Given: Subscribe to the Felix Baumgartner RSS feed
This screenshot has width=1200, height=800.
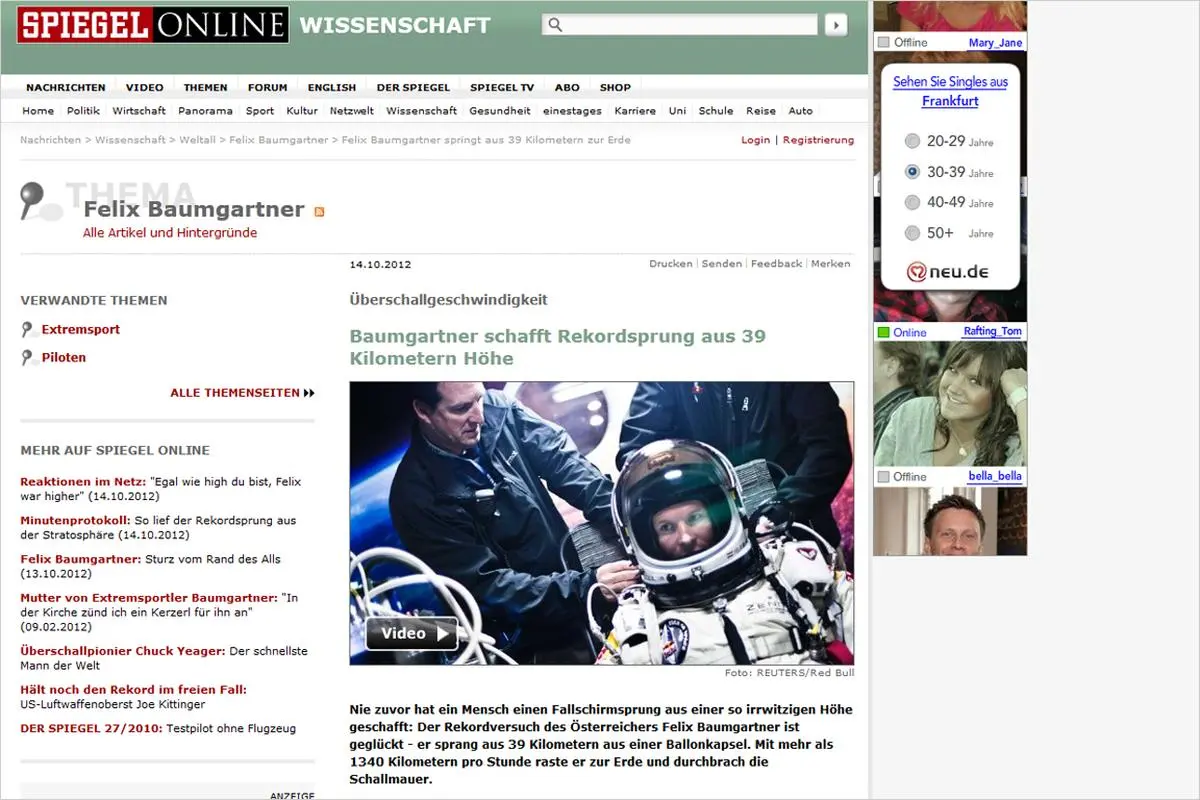Looking at the screenshot, I should click(319, 211).
